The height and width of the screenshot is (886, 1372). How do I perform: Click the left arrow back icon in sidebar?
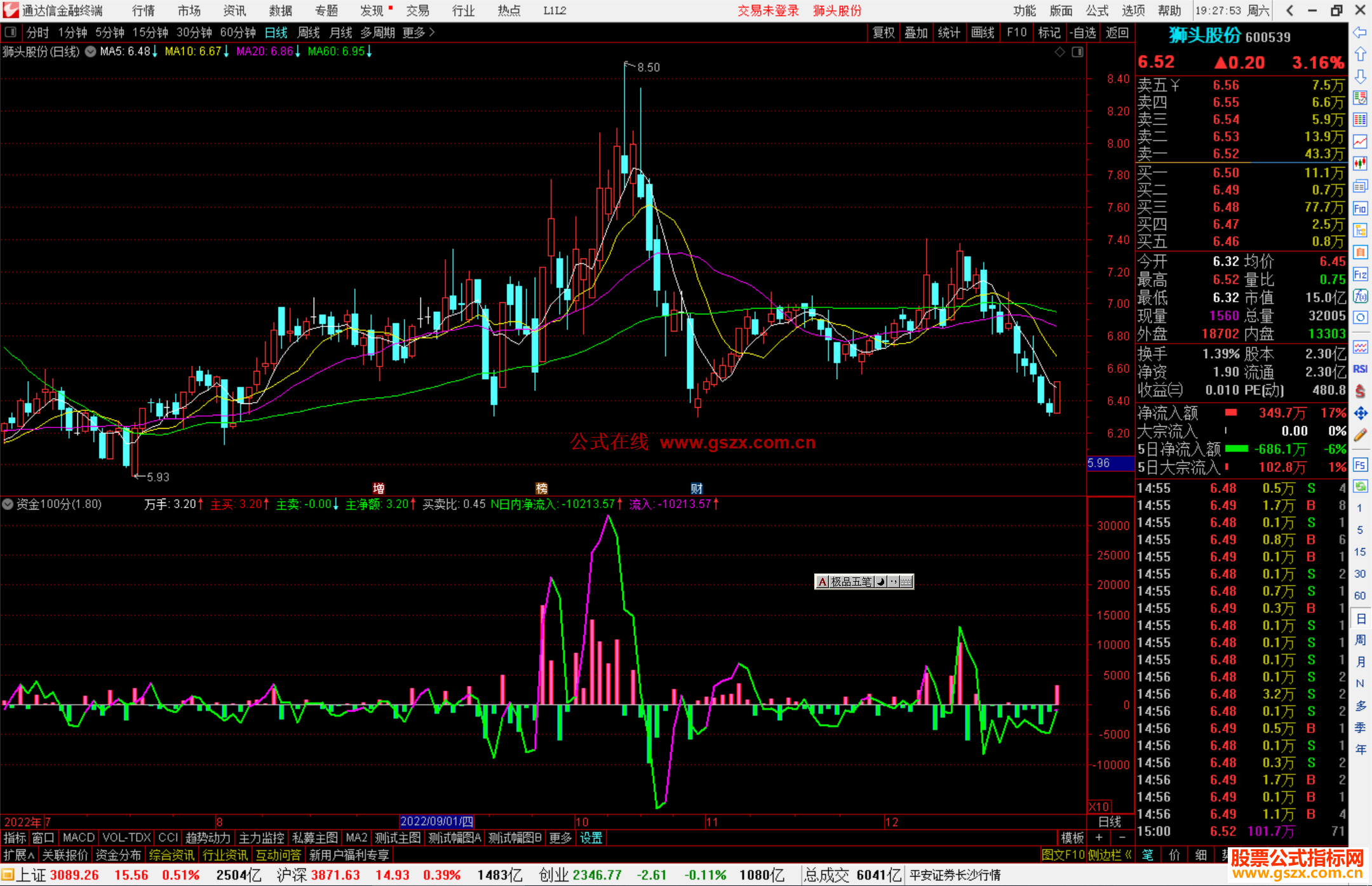tap(1360, 32)
